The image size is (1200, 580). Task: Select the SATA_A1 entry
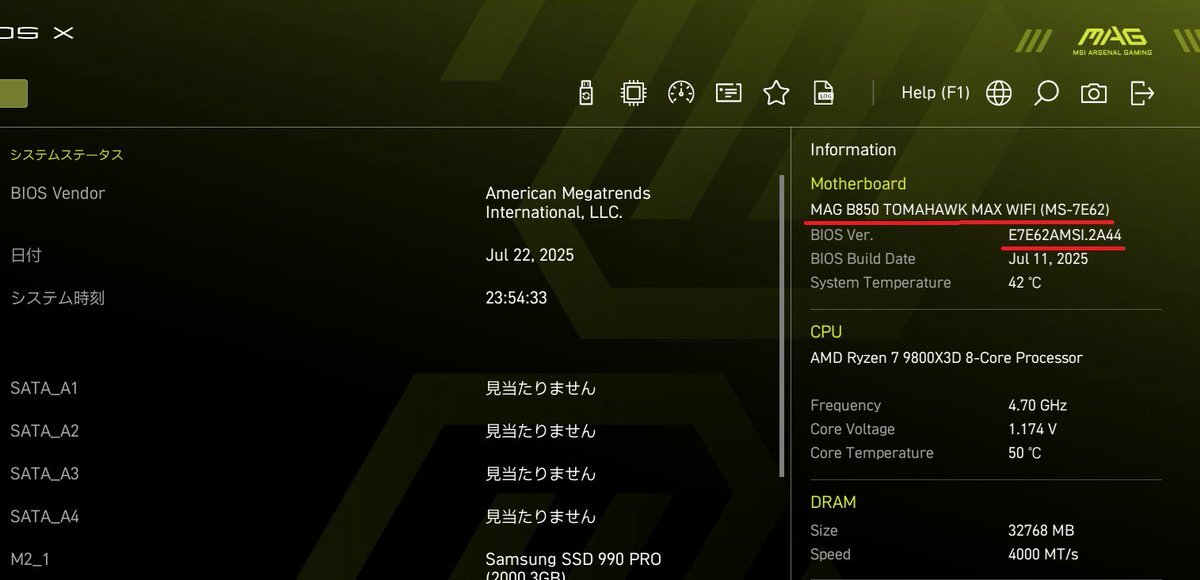coord(390,388)
